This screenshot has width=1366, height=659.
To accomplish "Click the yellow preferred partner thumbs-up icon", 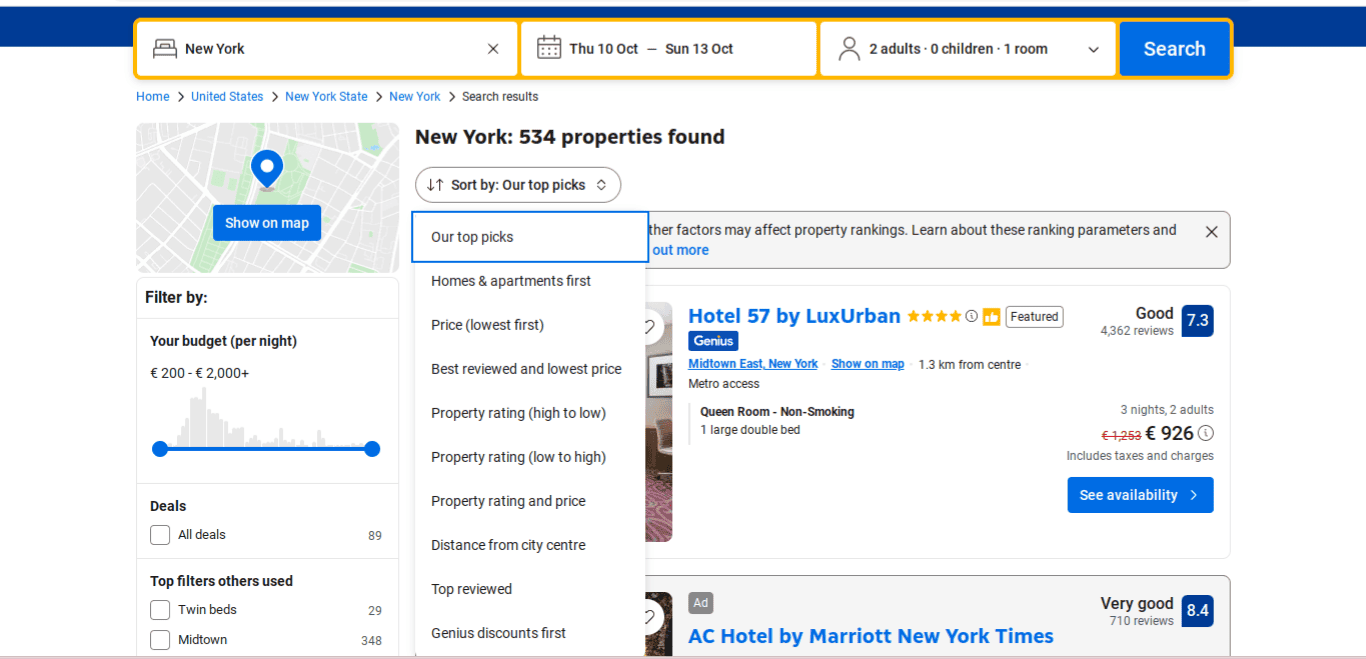I will pyautogui.click(x=991, y=317).
